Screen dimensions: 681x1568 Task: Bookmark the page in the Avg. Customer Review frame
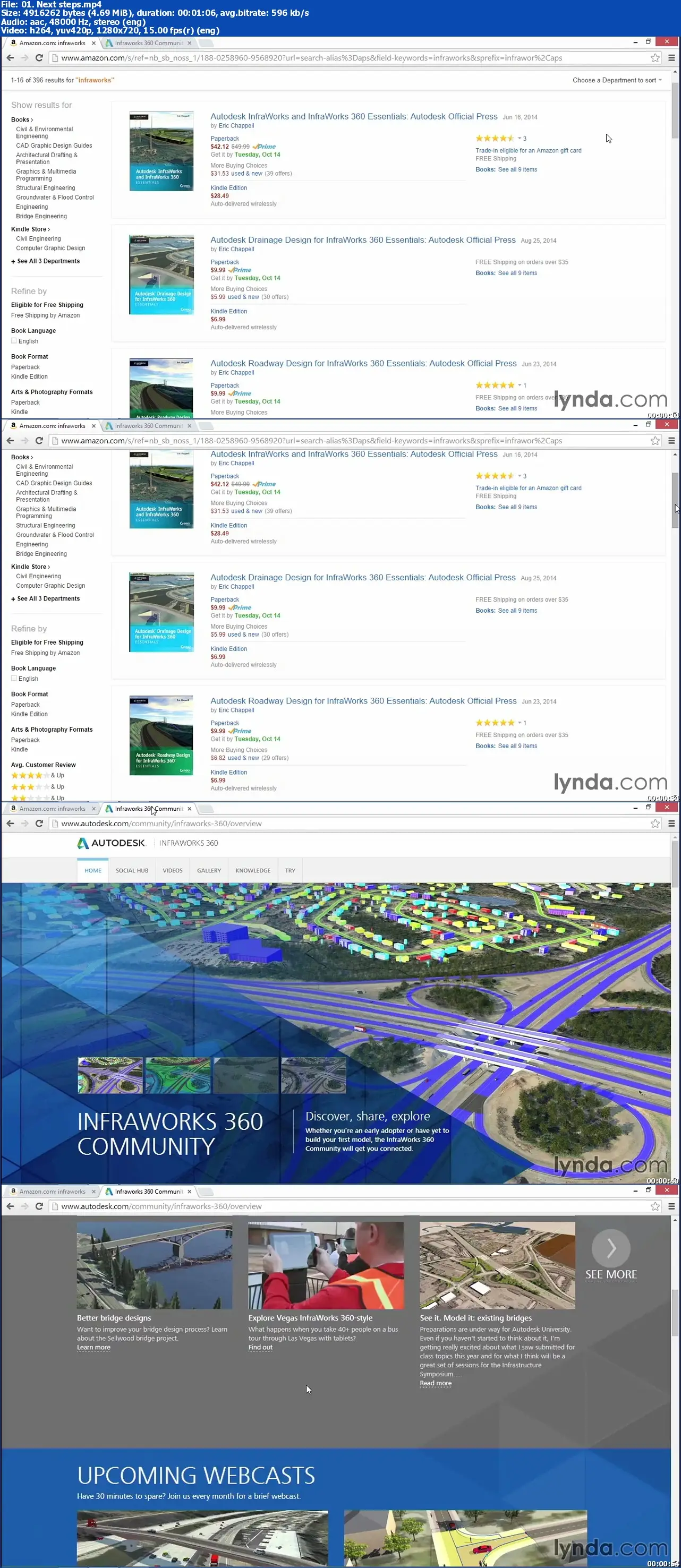pyautogui.click(x=655, y=441)
